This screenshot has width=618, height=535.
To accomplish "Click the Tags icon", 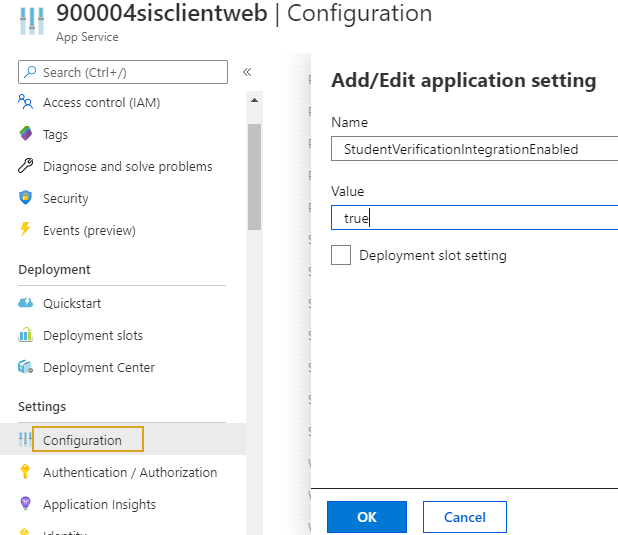I will pos(26,134).
